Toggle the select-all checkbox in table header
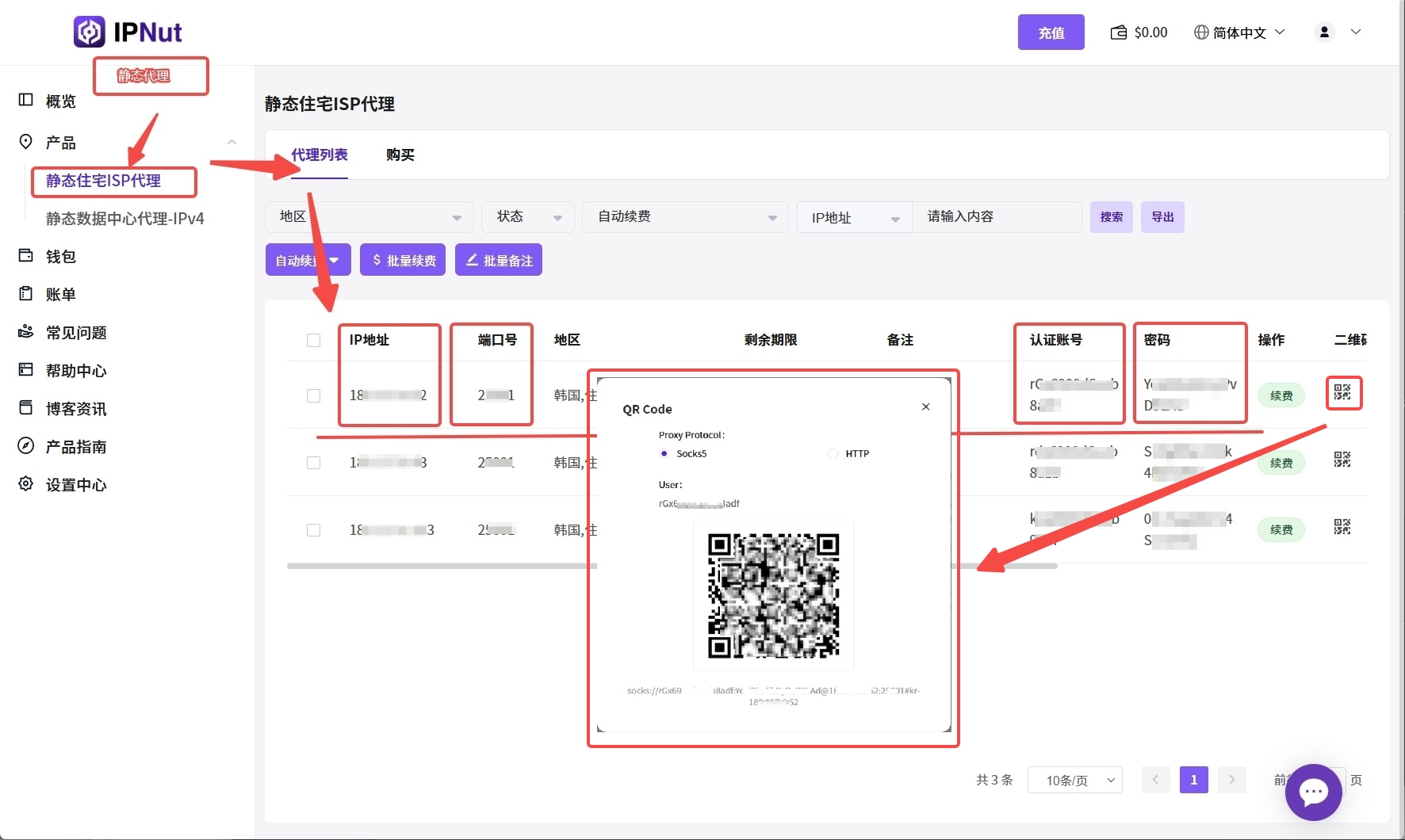 (314, 341)
